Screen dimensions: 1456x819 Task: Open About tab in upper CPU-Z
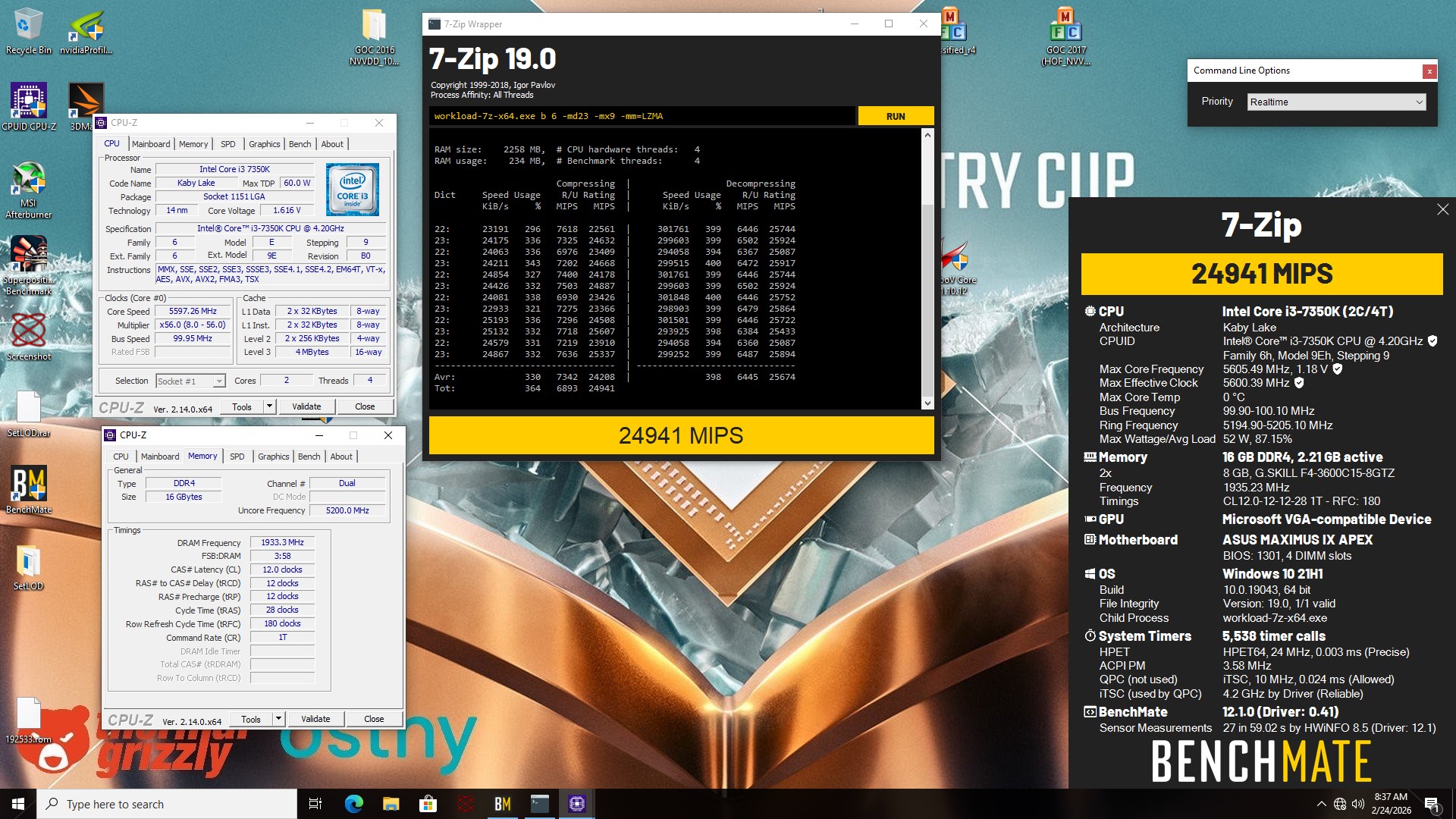[x=332, y=144]
